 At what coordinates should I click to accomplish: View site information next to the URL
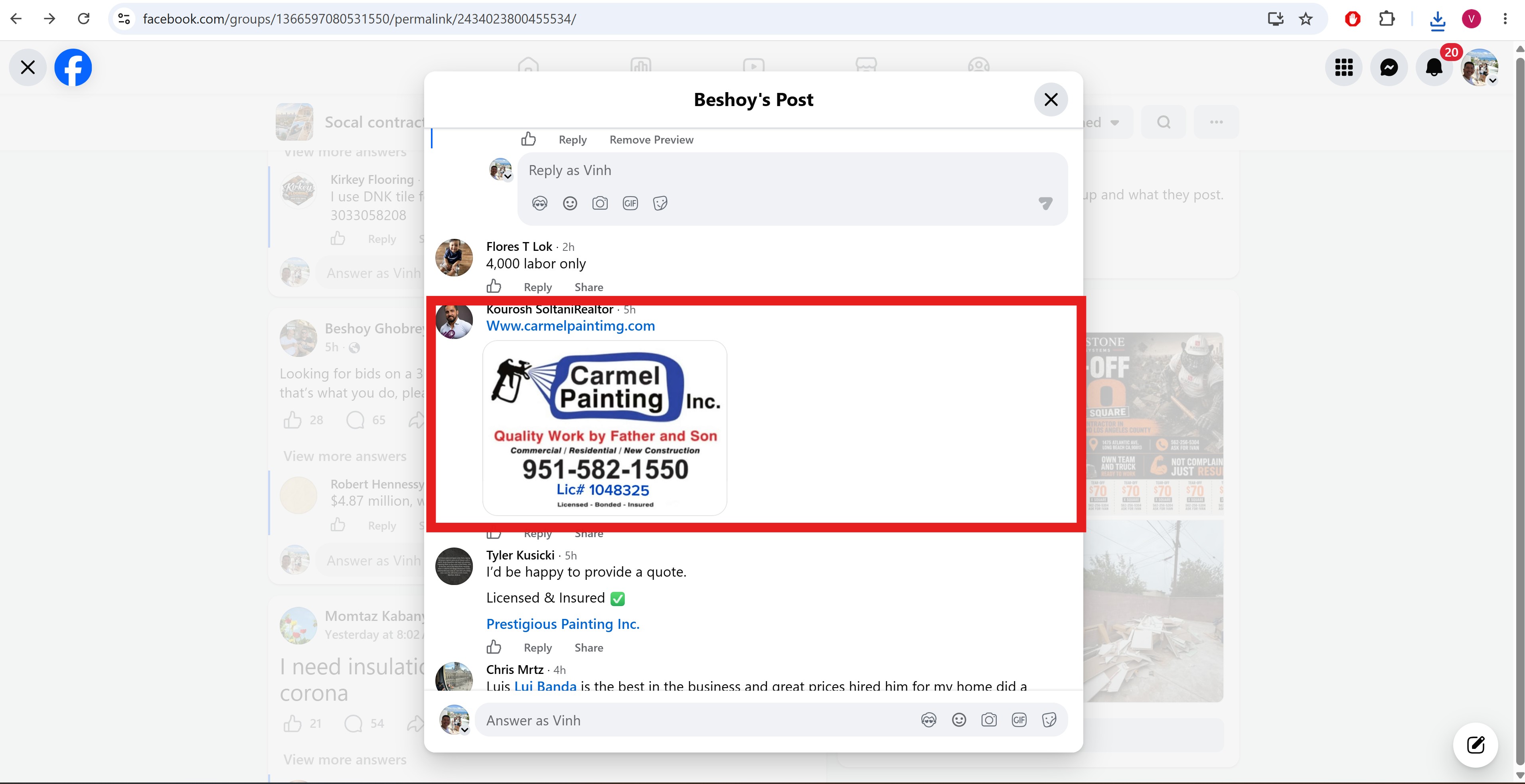click(124, 19)
